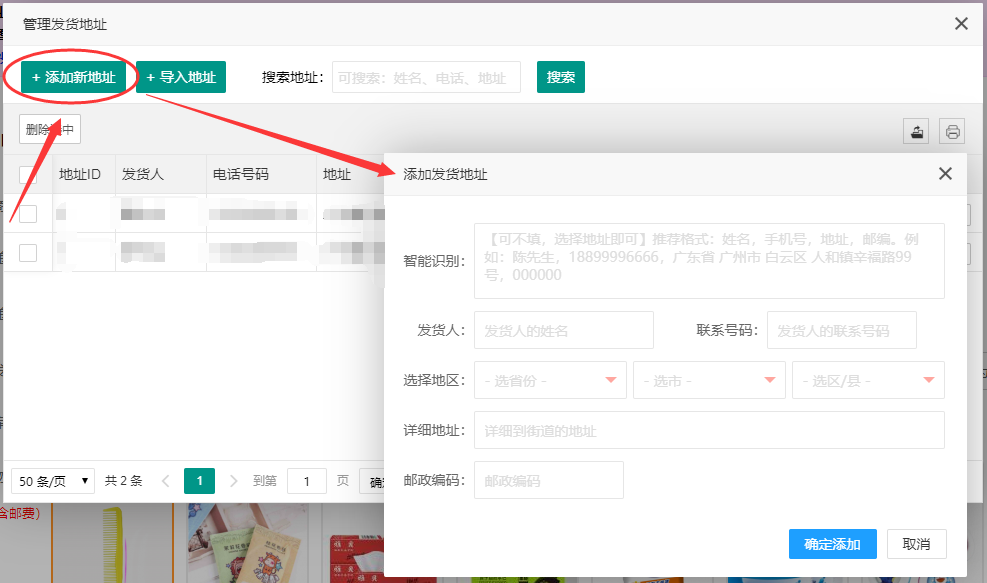Check the first address row checkbox
Viewport: 987px width, 583px height.
[28, 214]
